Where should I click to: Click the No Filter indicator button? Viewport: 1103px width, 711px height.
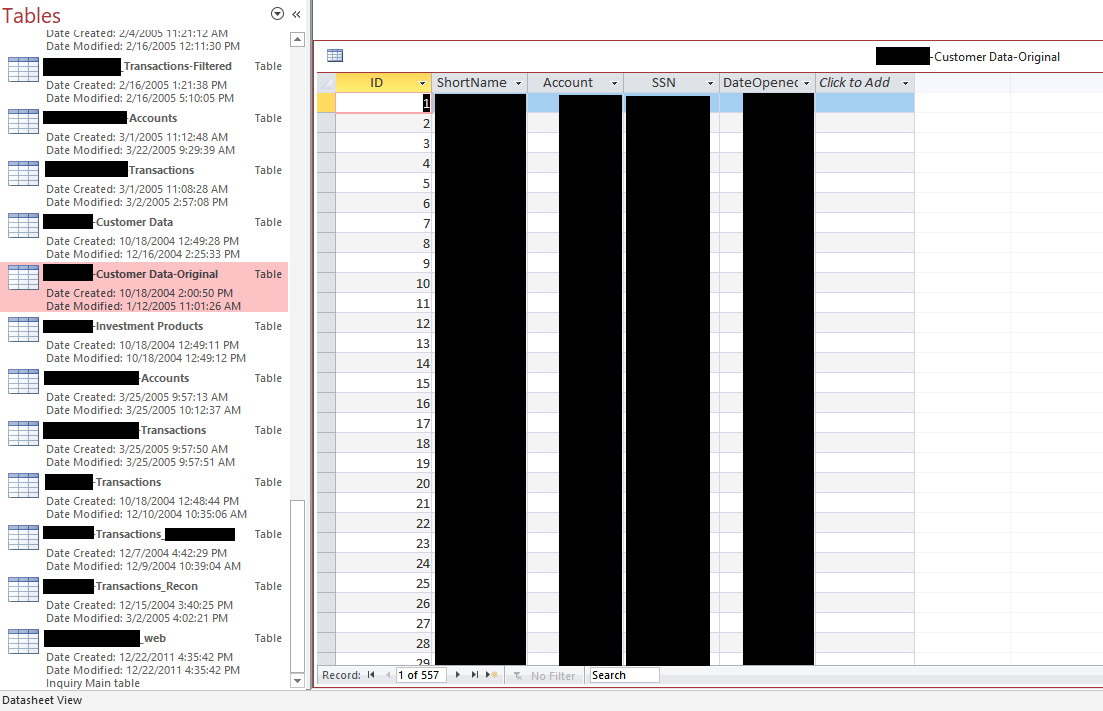click(x=544, y=676)
